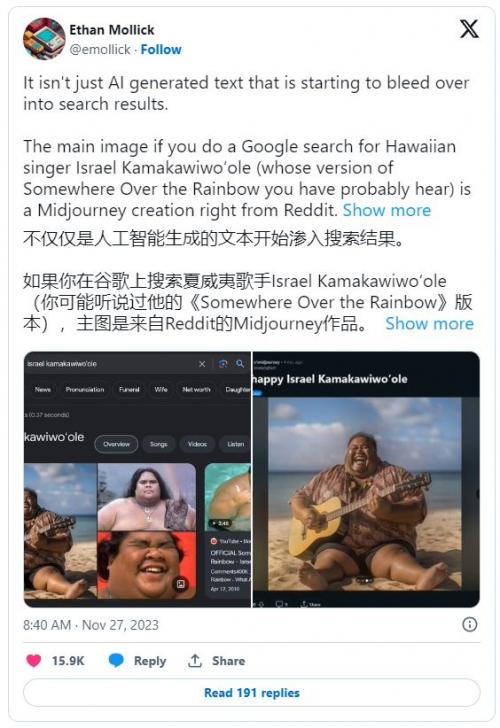Expand English tweet with Show more

pos(387,210)
